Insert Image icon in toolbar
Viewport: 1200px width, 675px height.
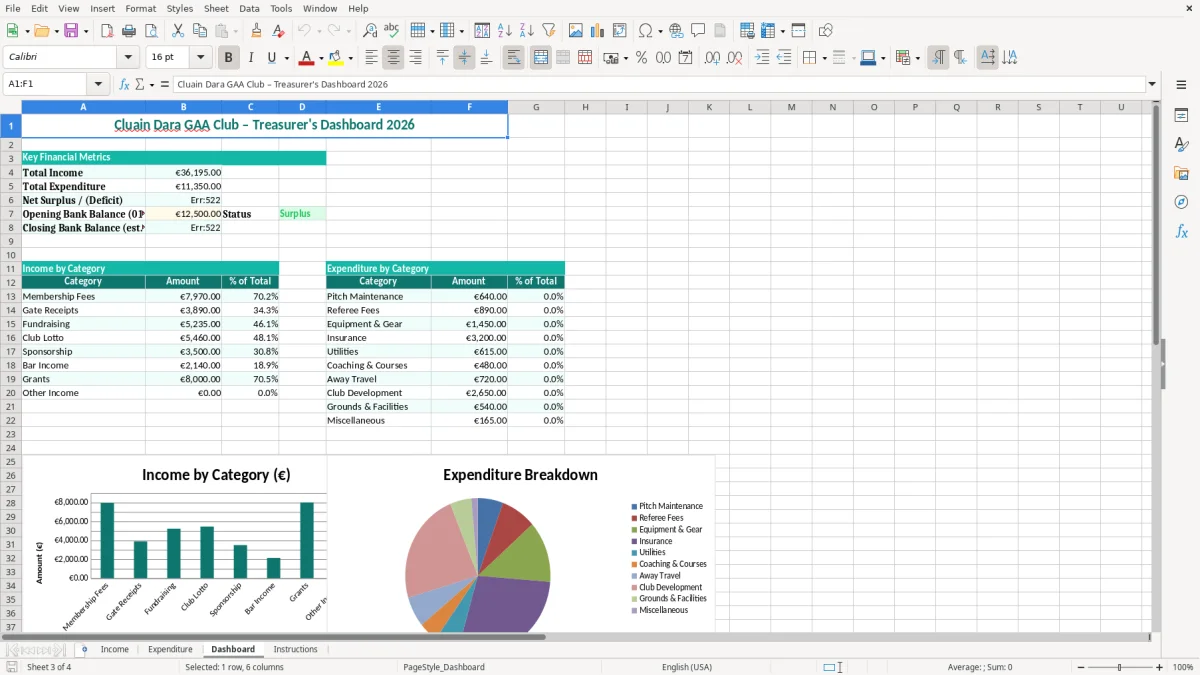576,31
